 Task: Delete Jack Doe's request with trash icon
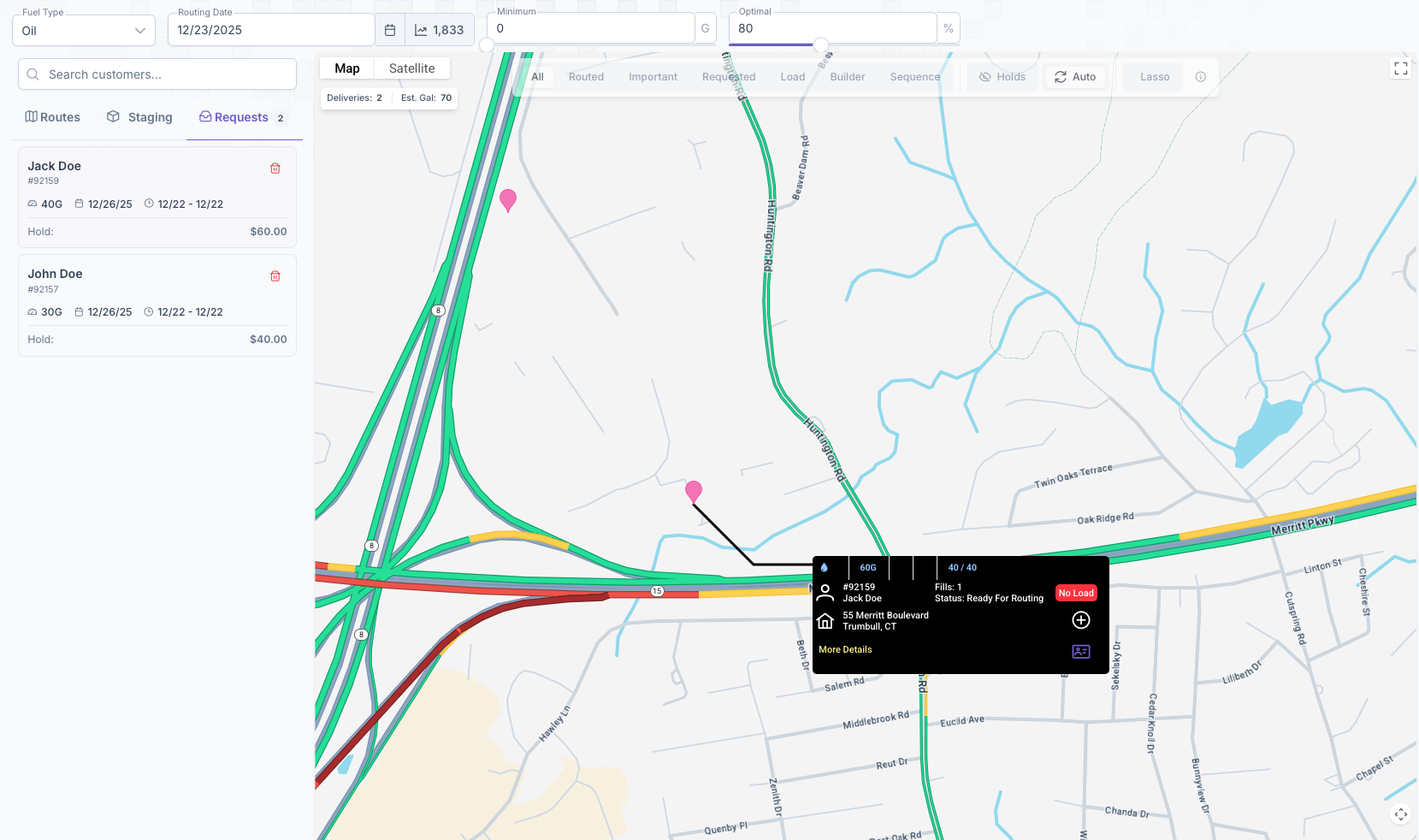275,169
